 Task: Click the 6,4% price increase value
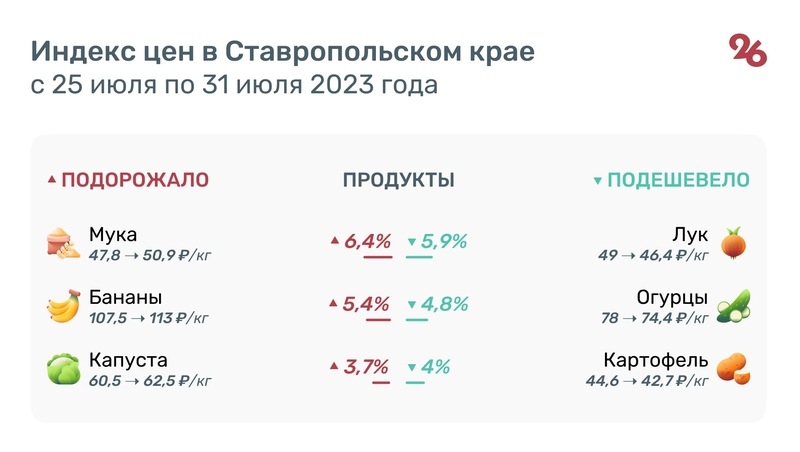(x=366, y=241)
